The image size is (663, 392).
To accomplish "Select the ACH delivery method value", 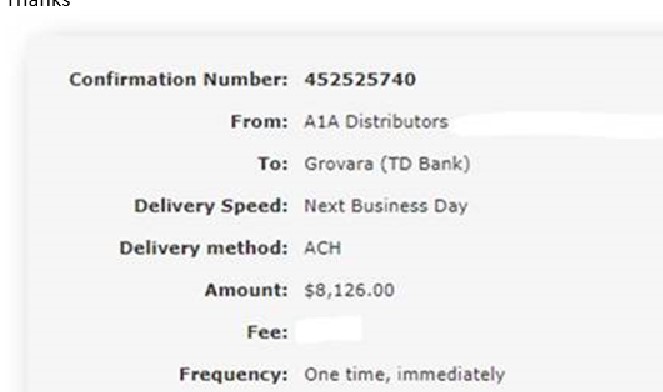I will tap(323, 248).
